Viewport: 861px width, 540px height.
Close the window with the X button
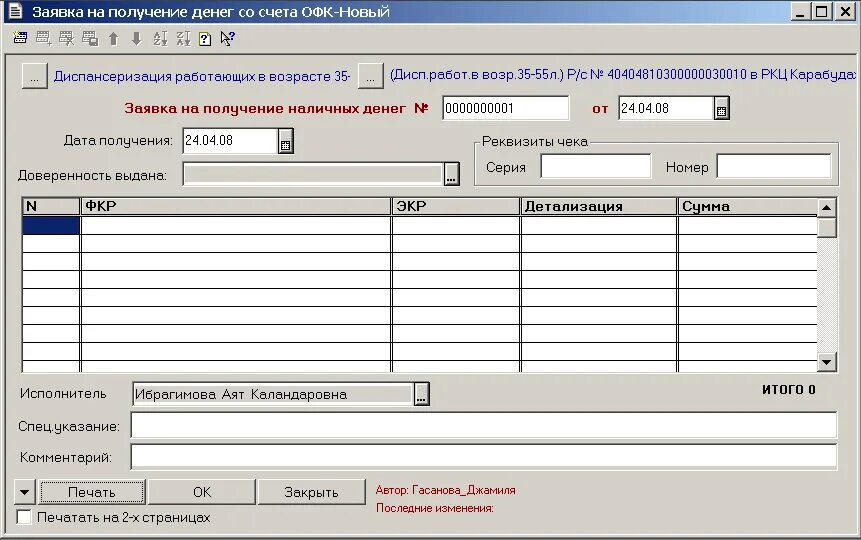(846, 12)
